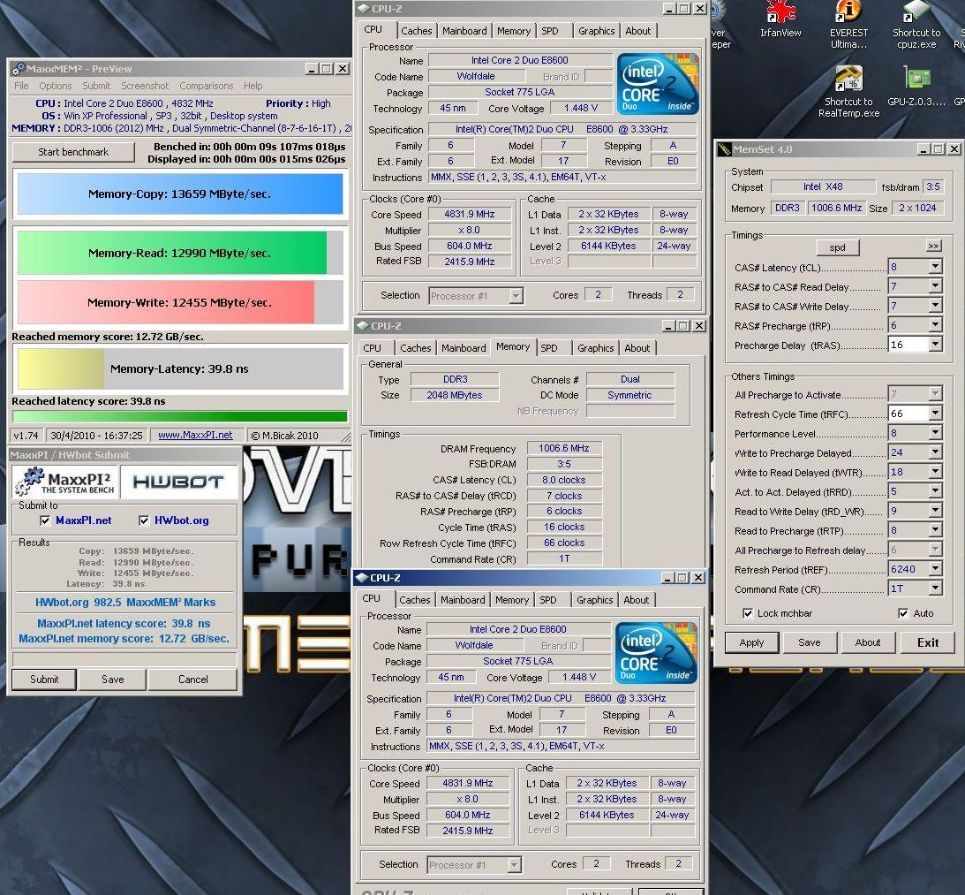Open the CAS# Latency (tCL) dropdown
Screen dimensions: 965x895
pos(935,267)
